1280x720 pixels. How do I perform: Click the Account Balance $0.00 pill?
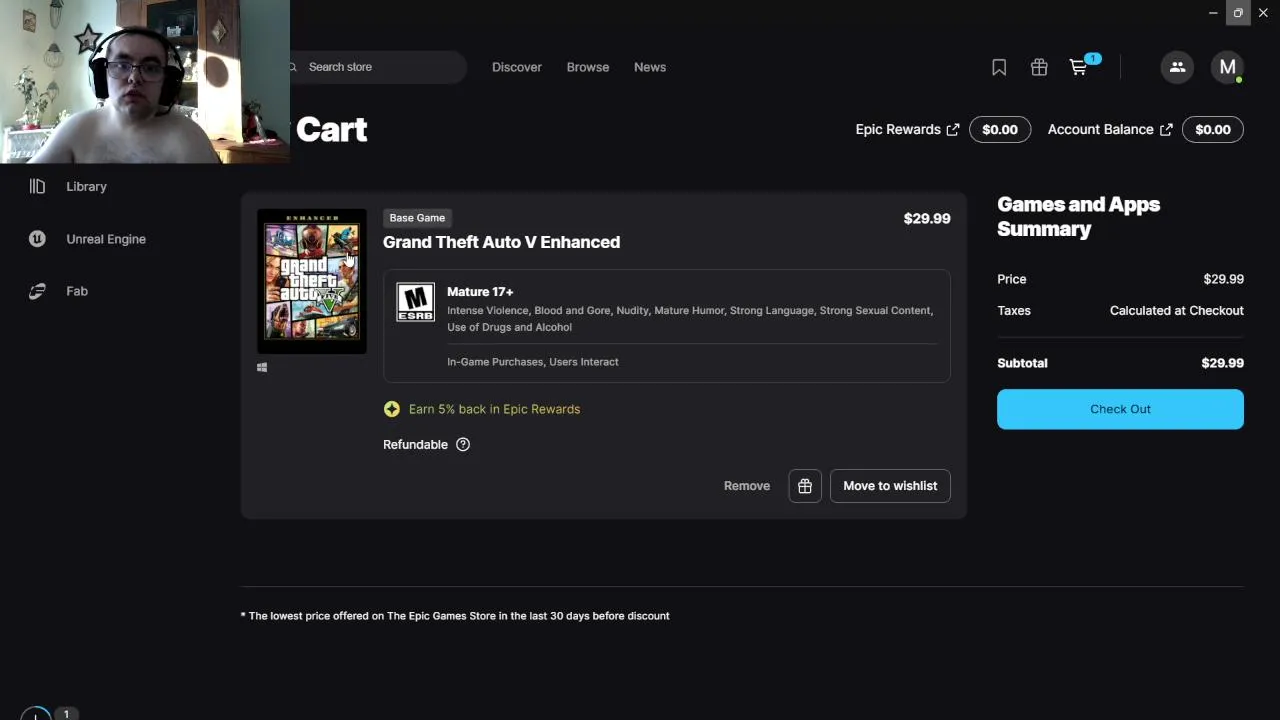1213,129
